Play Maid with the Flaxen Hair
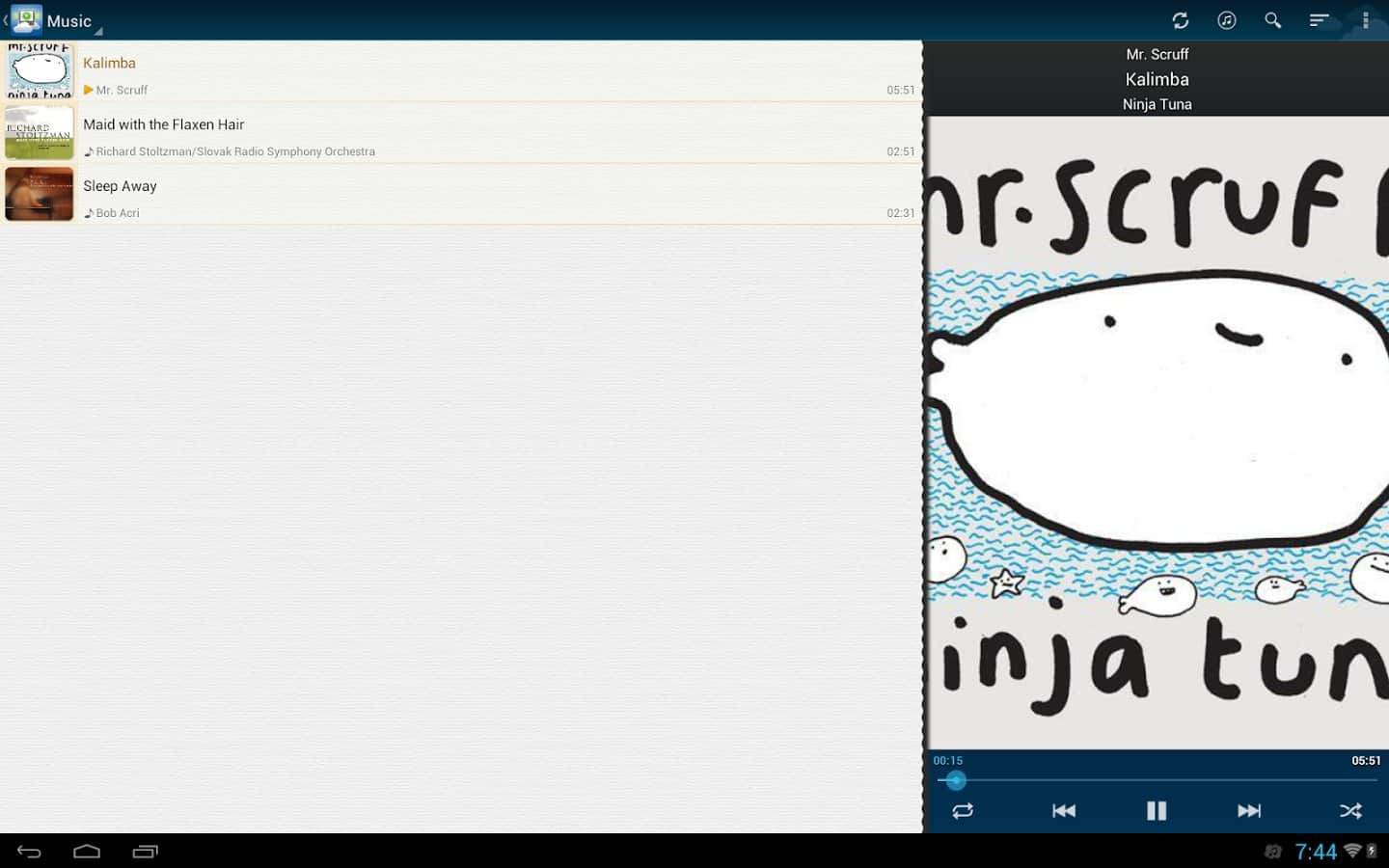Viewport: 1389px width, 868px height. tap(482, 133)
